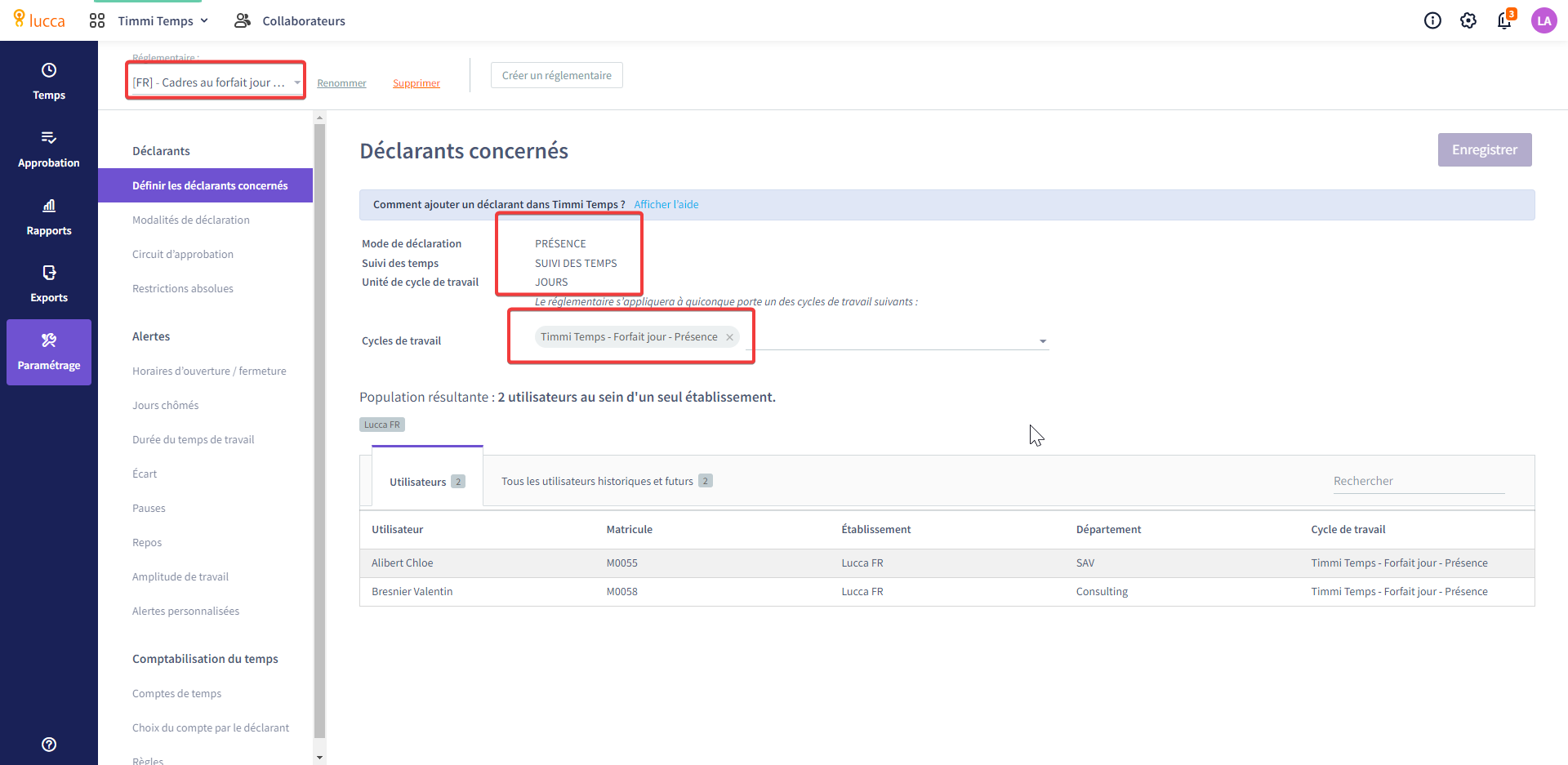
Task: Open Jours chômés settings
Action: point(166,405)
